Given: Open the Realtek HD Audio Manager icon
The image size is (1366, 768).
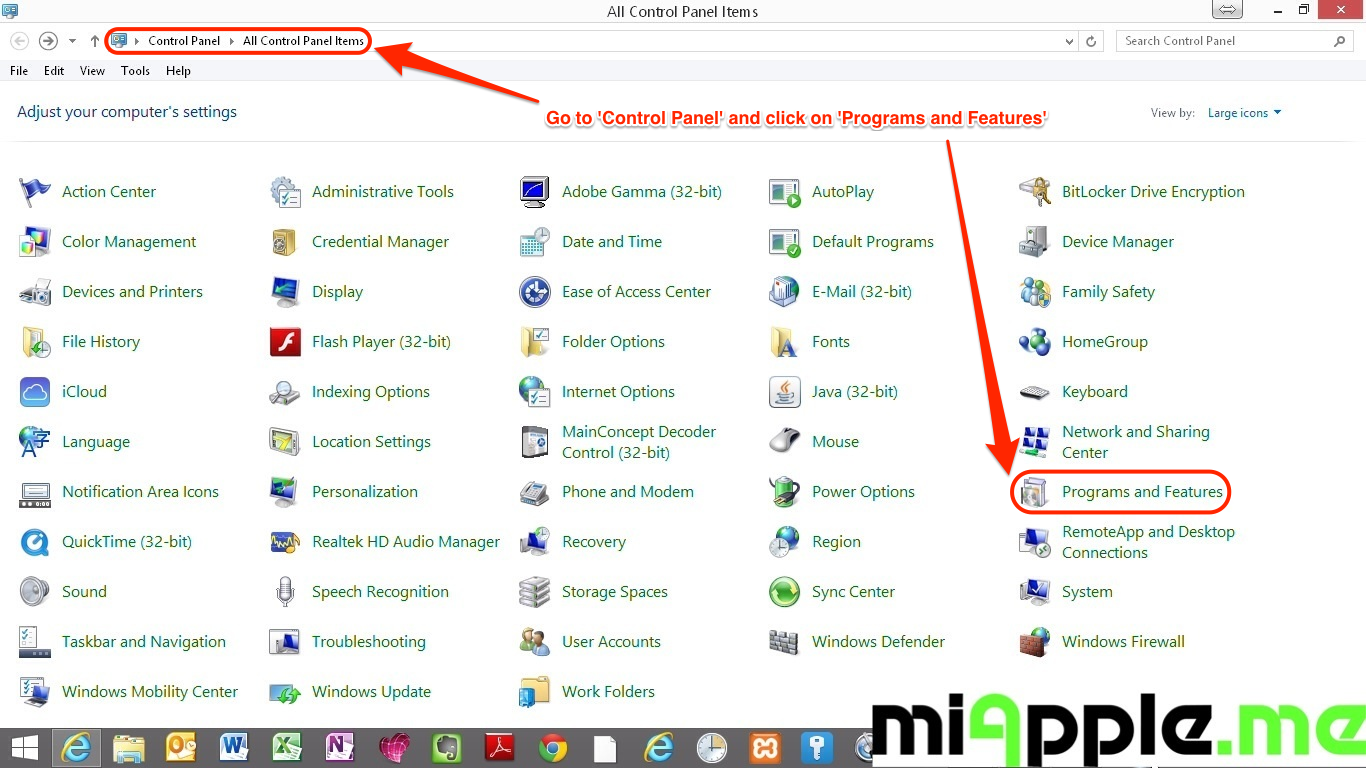Looking at the screenshot, I should click(285, 542).
